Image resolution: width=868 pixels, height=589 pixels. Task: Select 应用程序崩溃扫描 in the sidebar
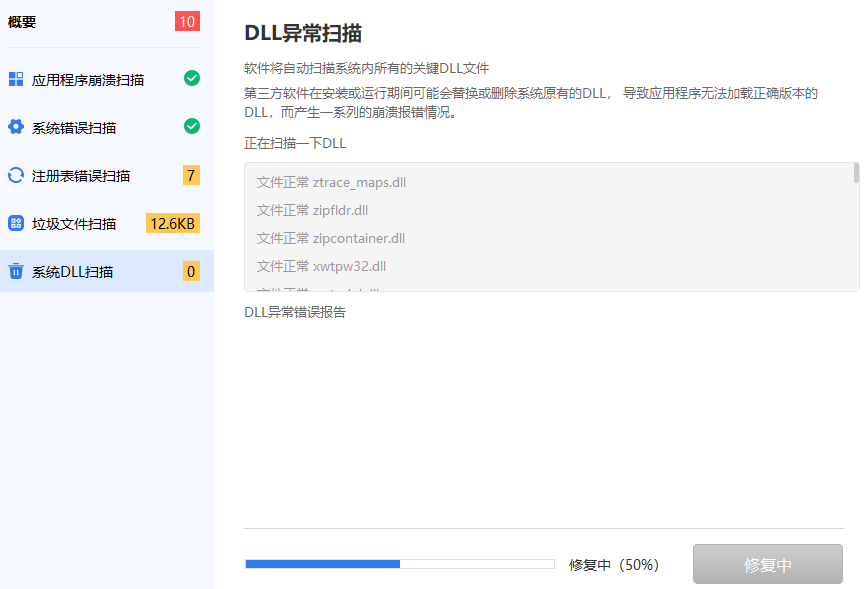[x=107, y=79]
